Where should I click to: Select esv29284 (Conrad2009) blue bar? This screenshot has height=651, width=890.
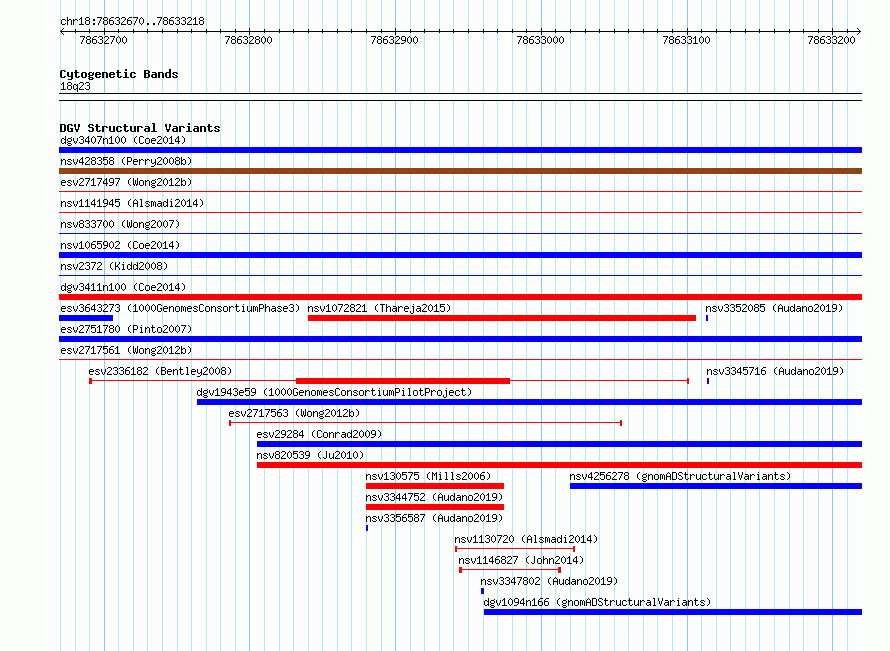559,444
